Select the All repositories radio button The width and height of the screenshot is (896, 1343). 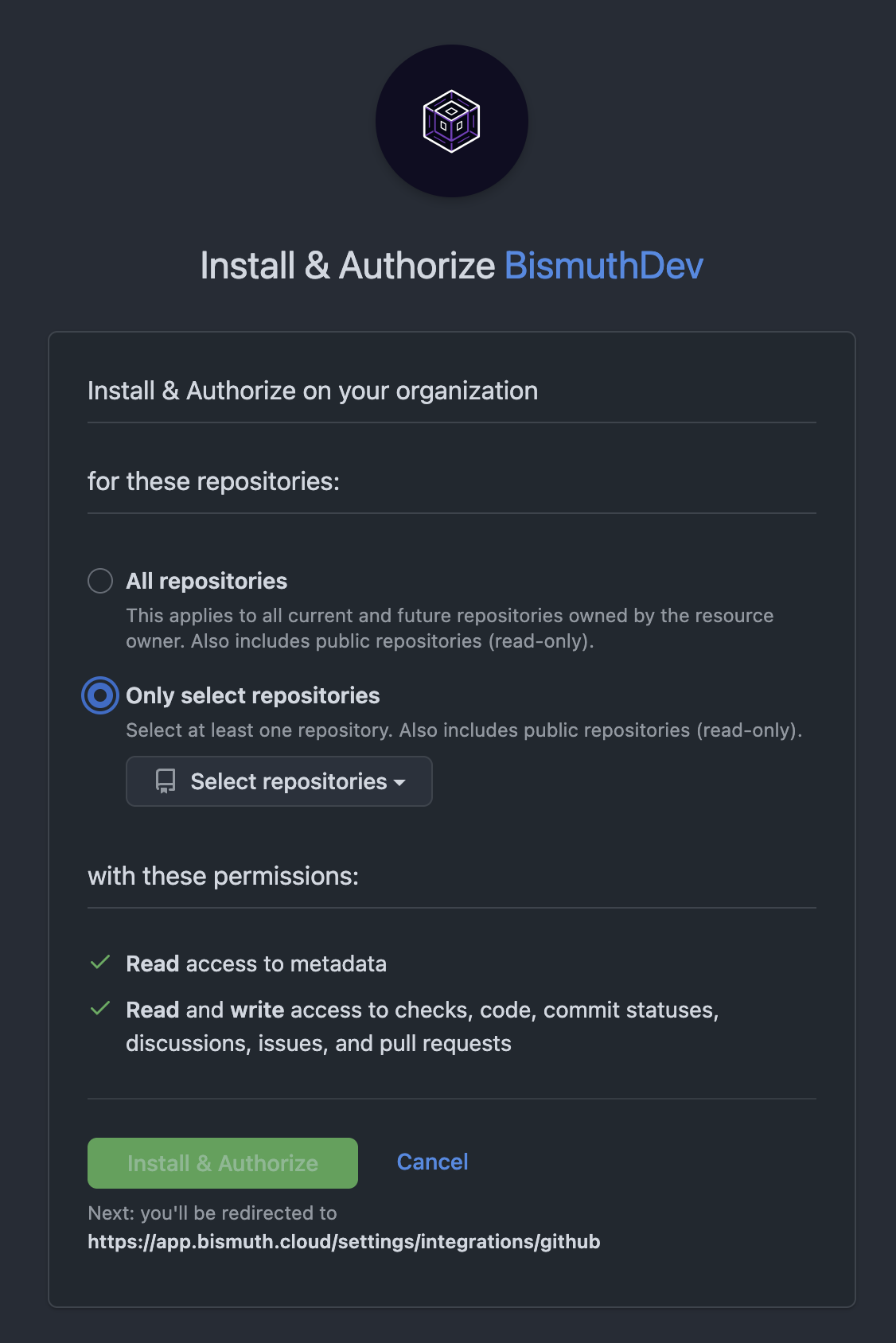click(x=100, y=581)
